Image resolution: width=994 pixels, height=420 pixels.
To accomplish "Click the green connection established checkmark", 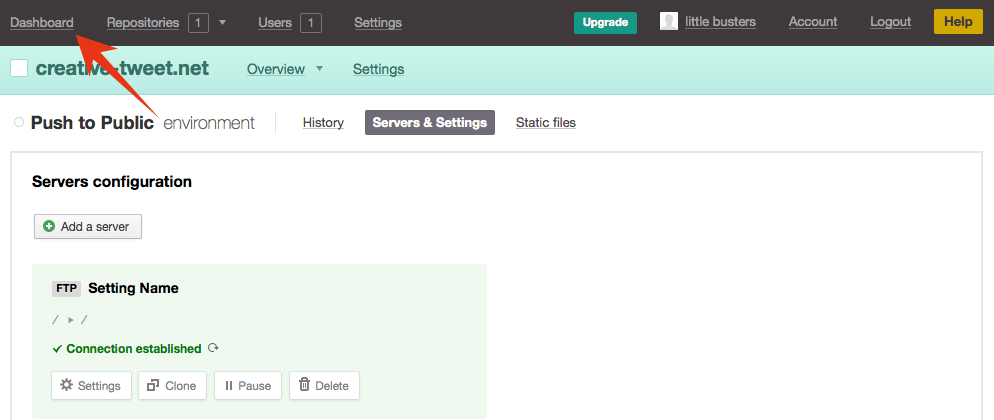I will [56, 349].
